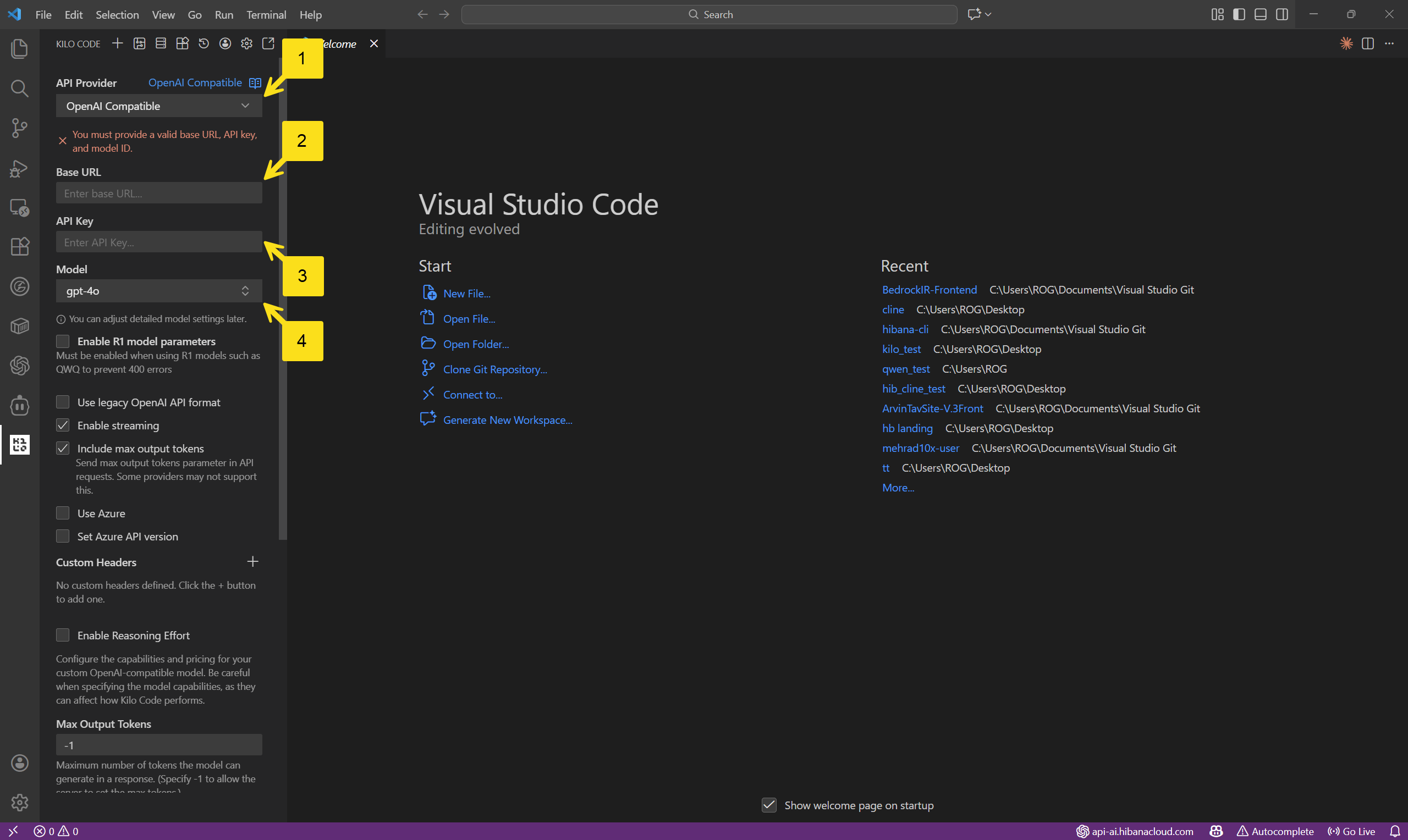Uncheck Enable streaming
This screenshot has height=840, width=1408.
click(x=63, y=425)
